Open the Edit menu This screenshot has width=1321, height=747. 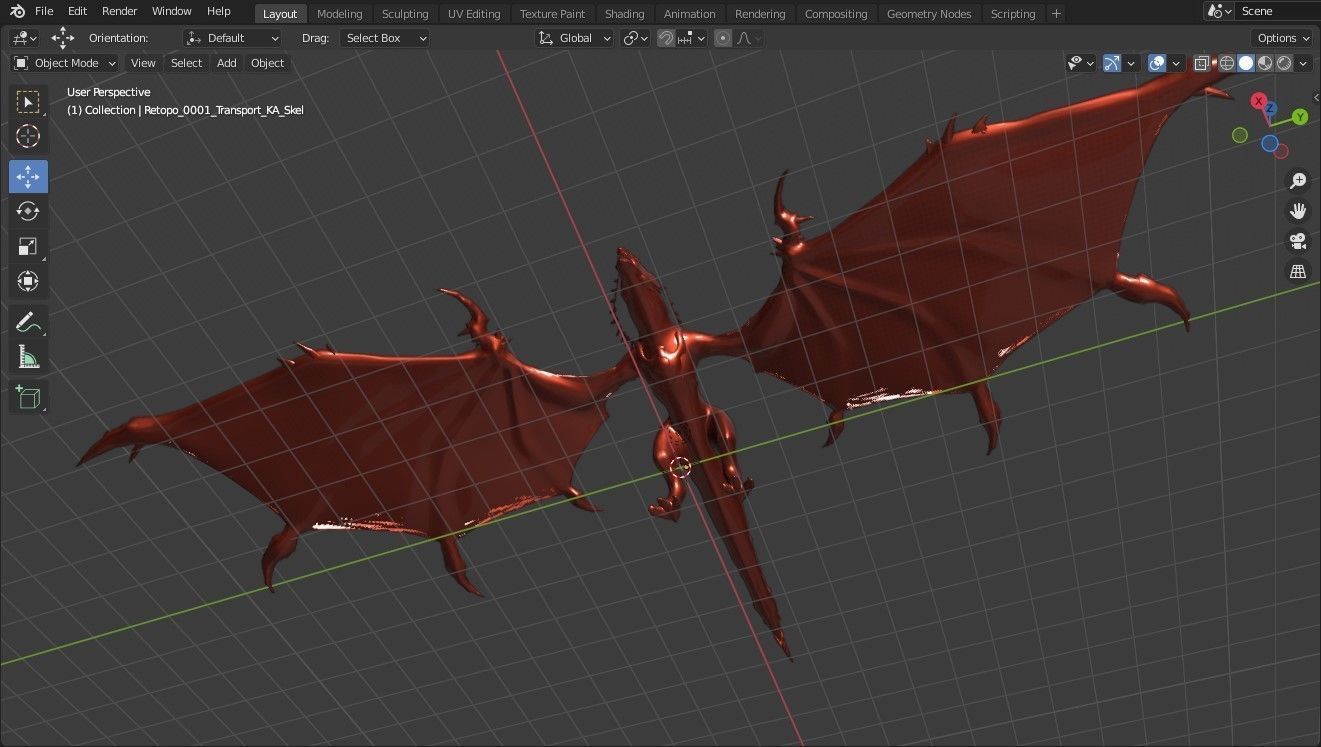pos(77,11)
